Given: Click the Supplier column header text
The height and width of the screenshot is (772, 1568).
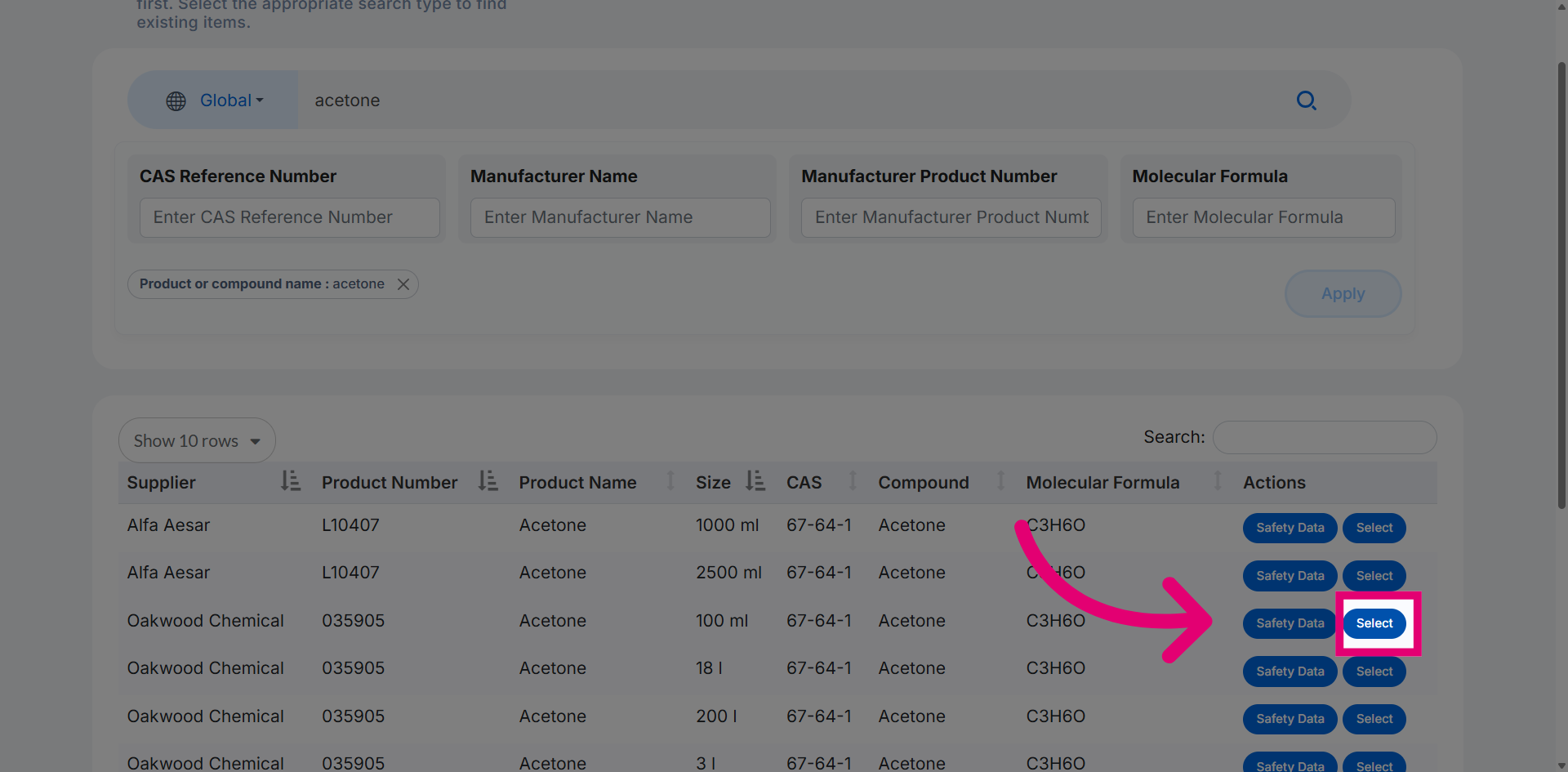Looking at the screenshot, I should pos(161,483).
